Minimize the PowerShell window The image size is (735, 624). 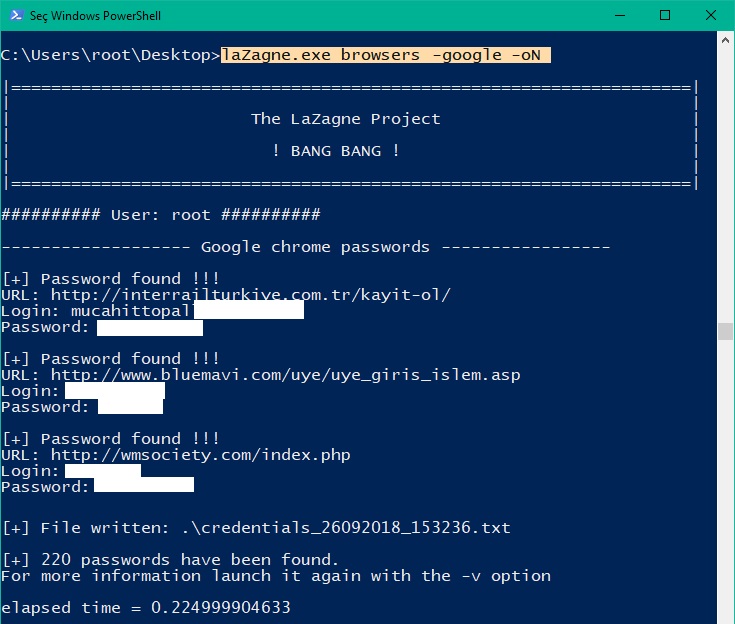coord(619,16)
